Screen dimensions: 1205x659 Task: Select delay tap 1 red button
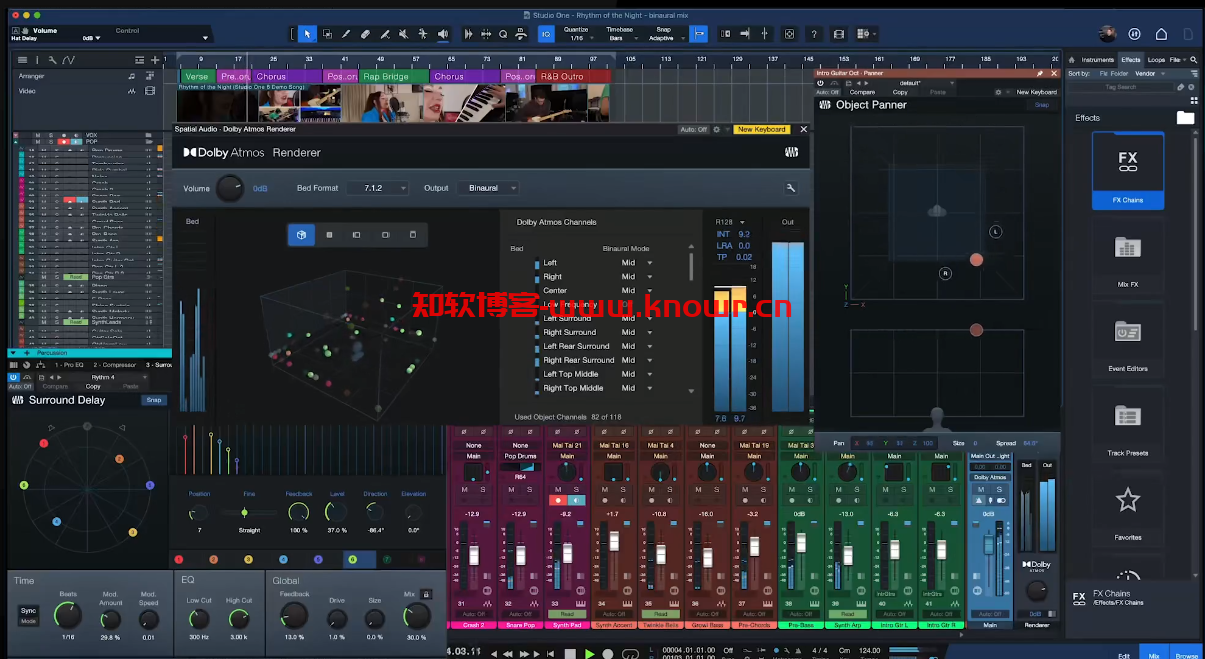point(179,560)
